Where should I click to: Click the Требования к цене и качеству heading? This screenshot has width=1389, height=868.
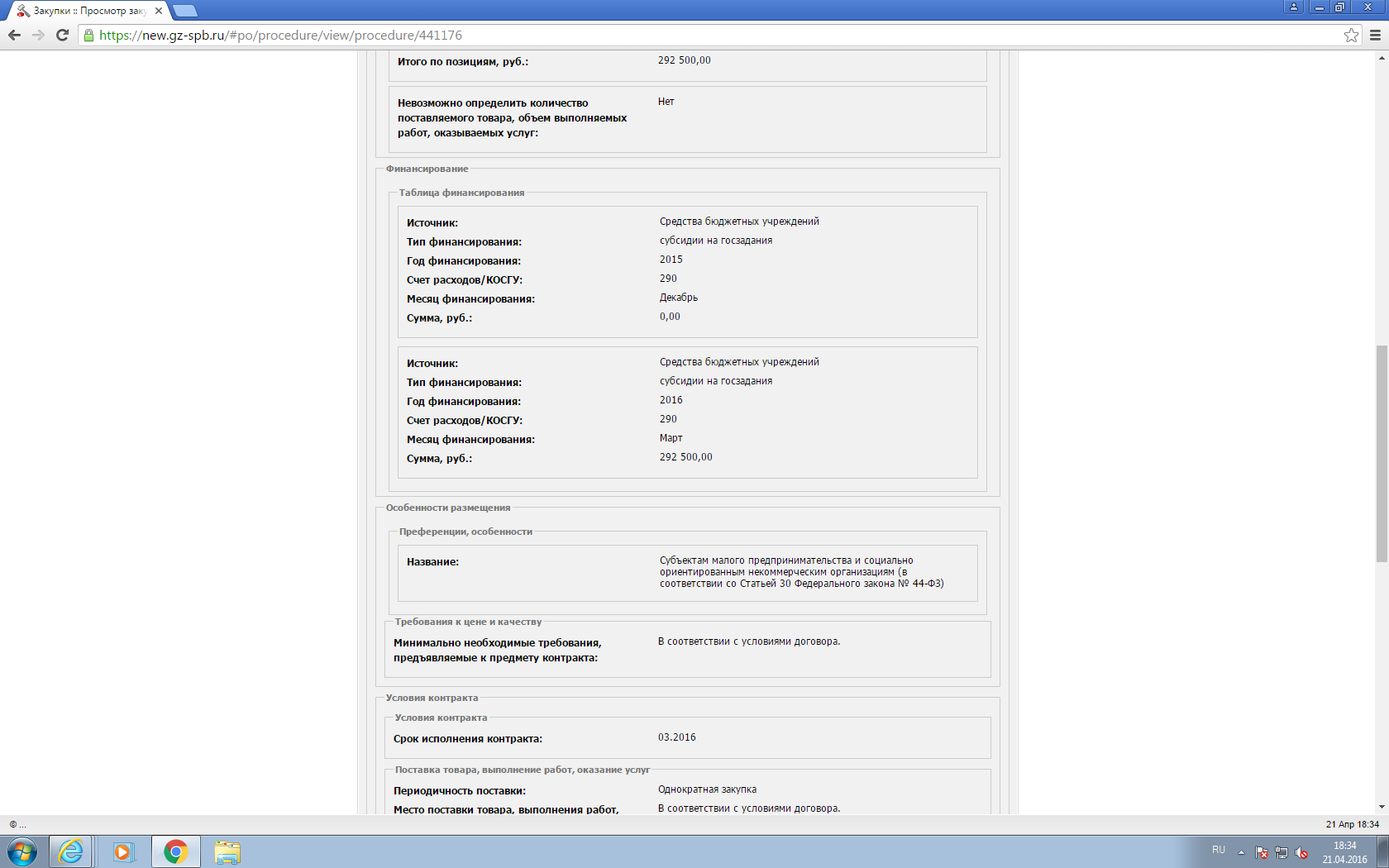[x=468, y=622]
